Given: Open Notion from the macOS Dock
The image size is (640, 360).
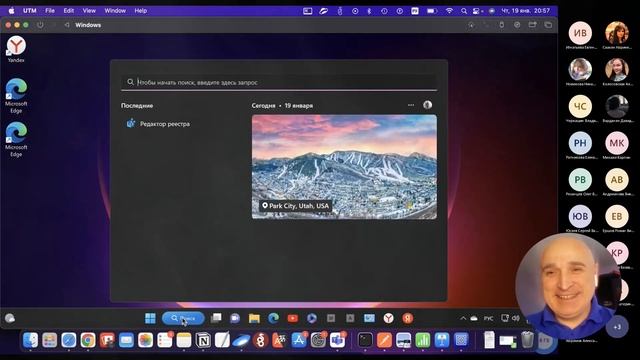Looking at the screenshot, I should [x=203, y=340].
